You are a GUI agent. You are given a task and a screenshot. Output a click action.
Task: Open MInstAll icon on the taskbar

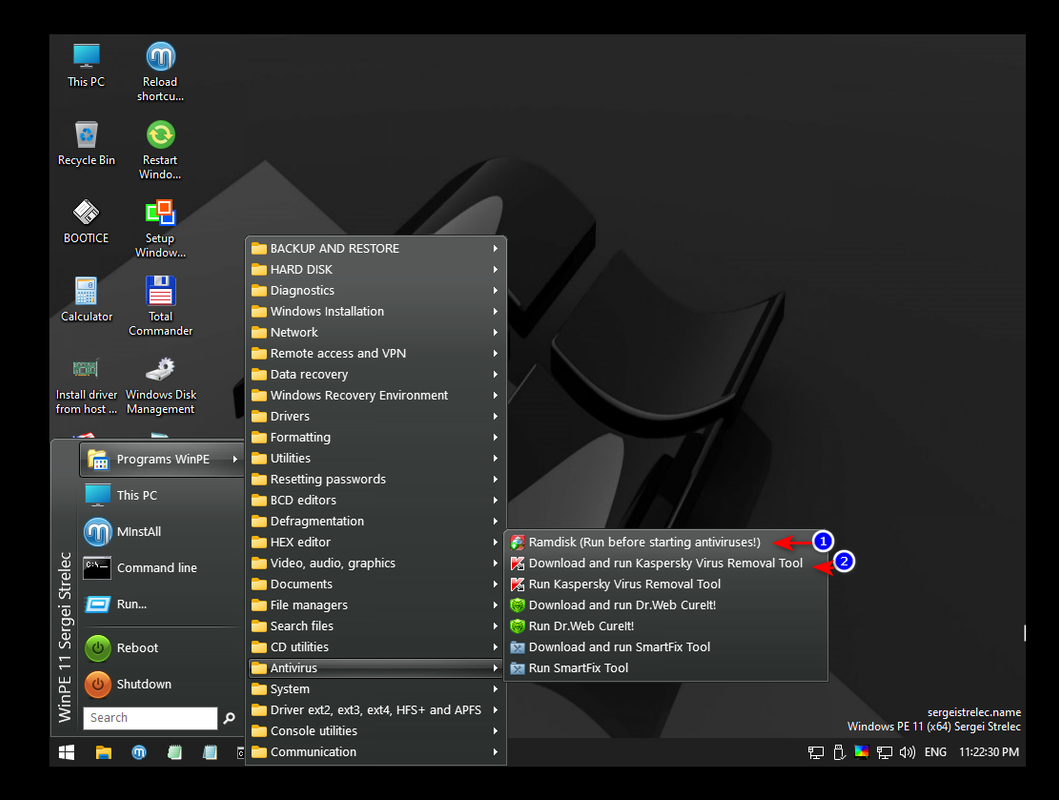138,752
